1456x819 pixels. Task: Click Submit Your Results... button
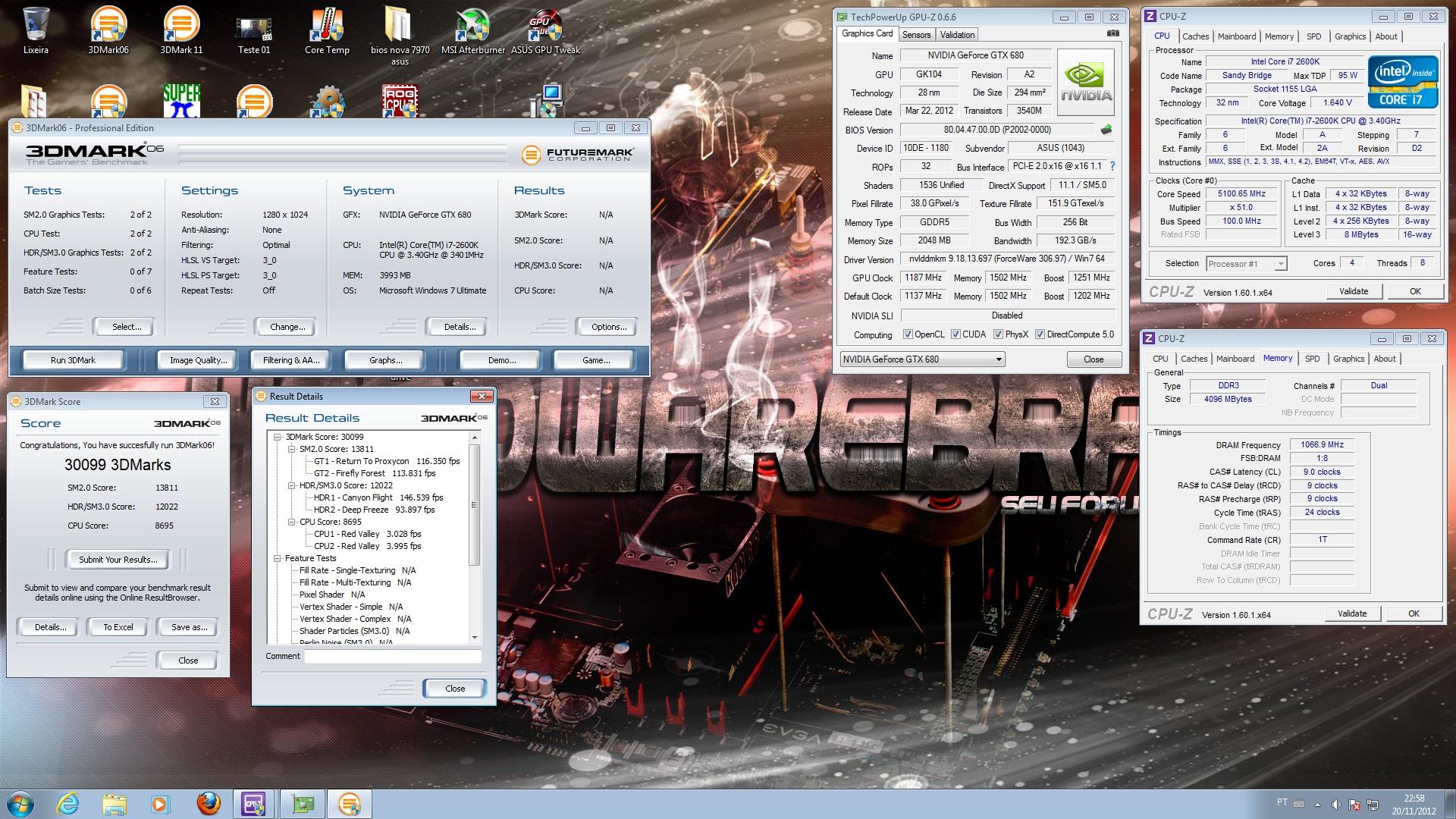[x=118, y=560]
